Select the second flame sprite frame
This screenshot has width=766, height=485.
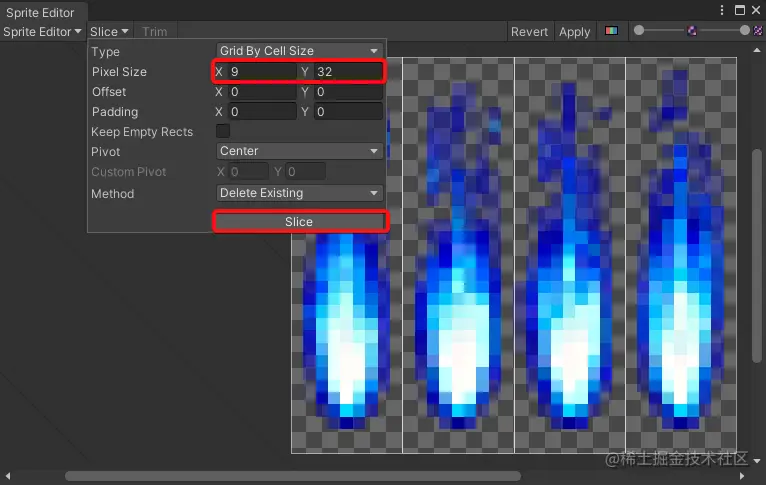pyautogui.click(x=458, y=255)
